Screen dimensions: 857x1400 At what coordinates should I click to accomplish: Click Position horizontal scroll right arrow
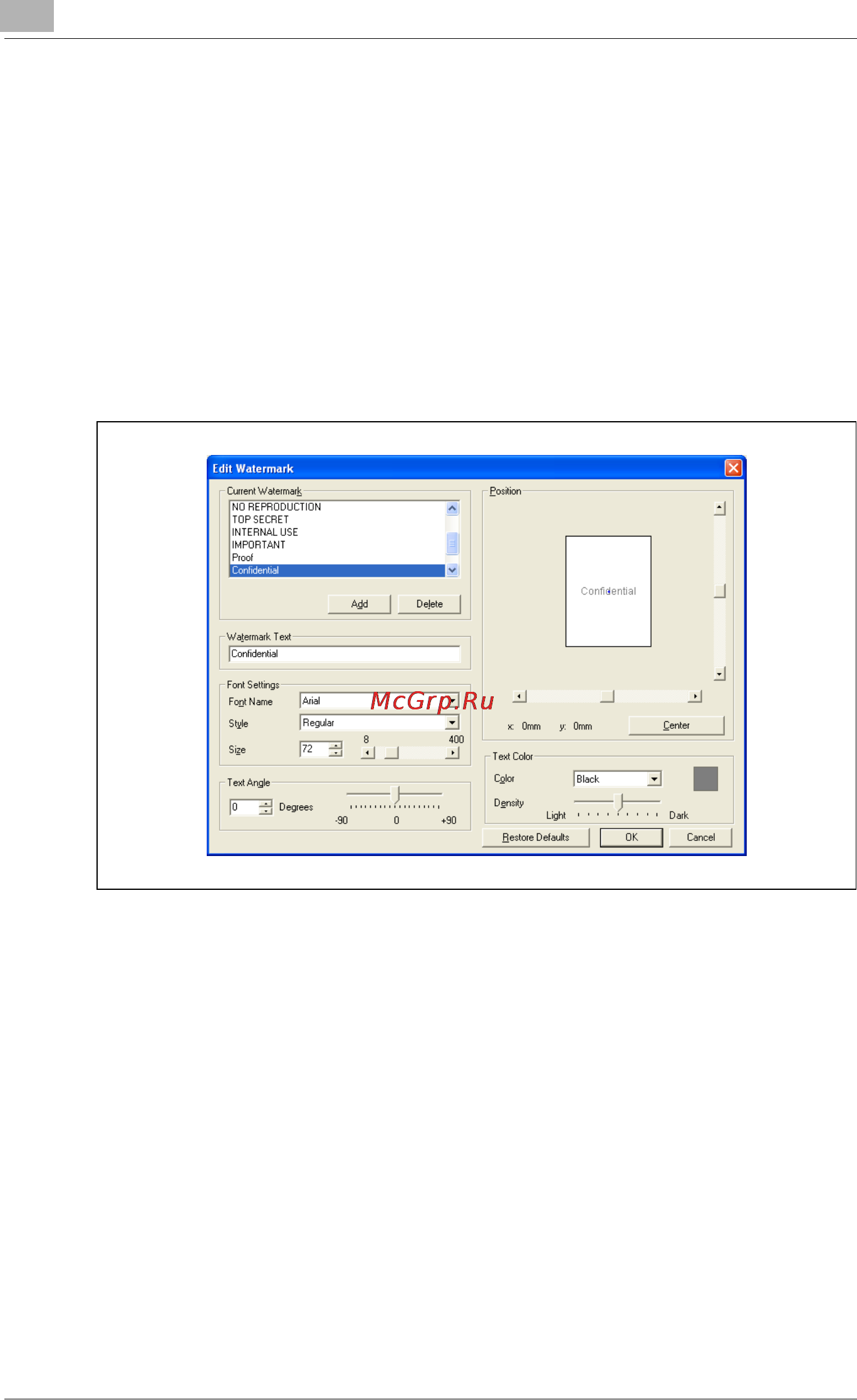pyautogui.click(x=695, y=696)
